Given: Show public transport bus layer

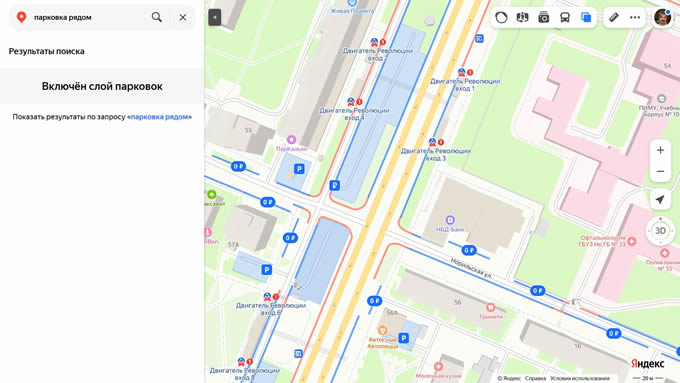Looking at the screenshot, I should (x=565, y=17).
